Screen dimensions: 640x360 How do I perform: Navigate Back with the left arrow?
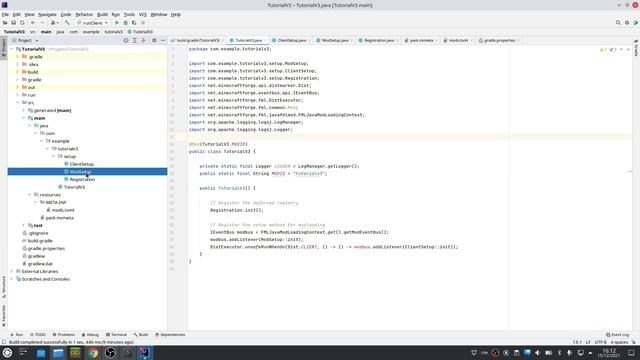click(33, 23)
